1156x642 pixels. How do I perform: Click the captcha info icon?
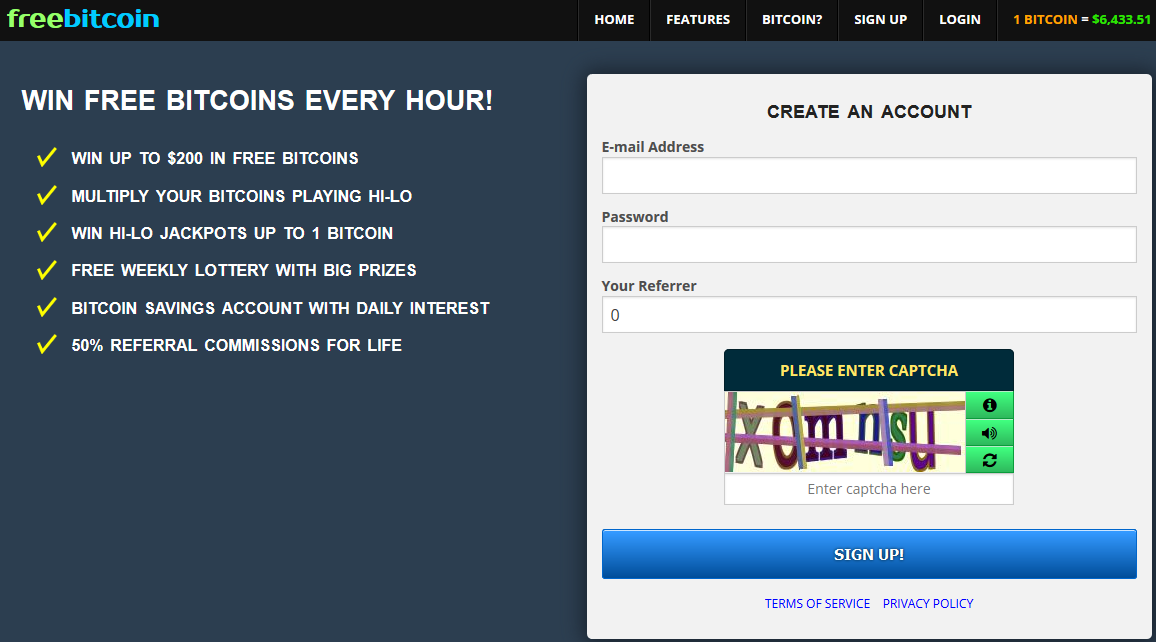[x=989, y=405]
